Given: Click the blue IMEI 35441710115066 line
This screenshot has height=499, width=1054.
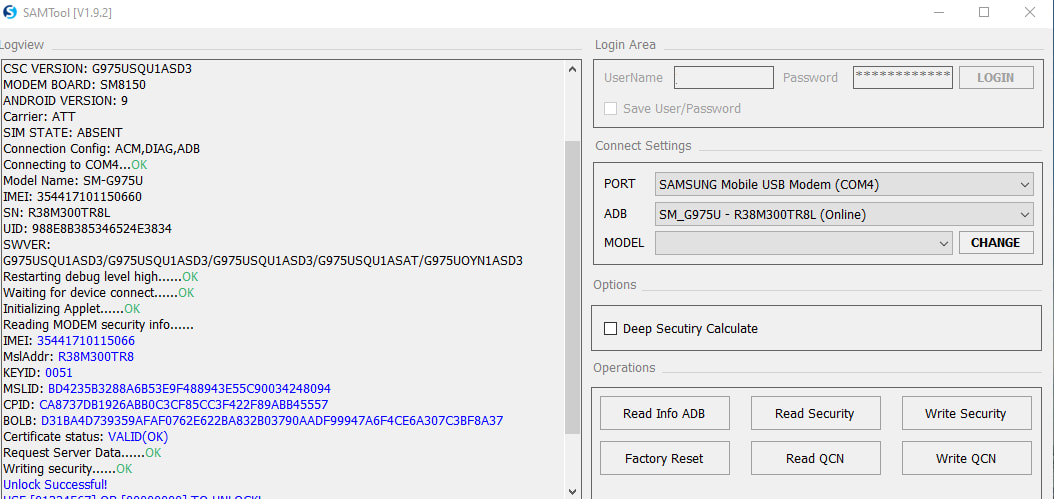Looking at the screenshot, I should click(x=69, y=341).
